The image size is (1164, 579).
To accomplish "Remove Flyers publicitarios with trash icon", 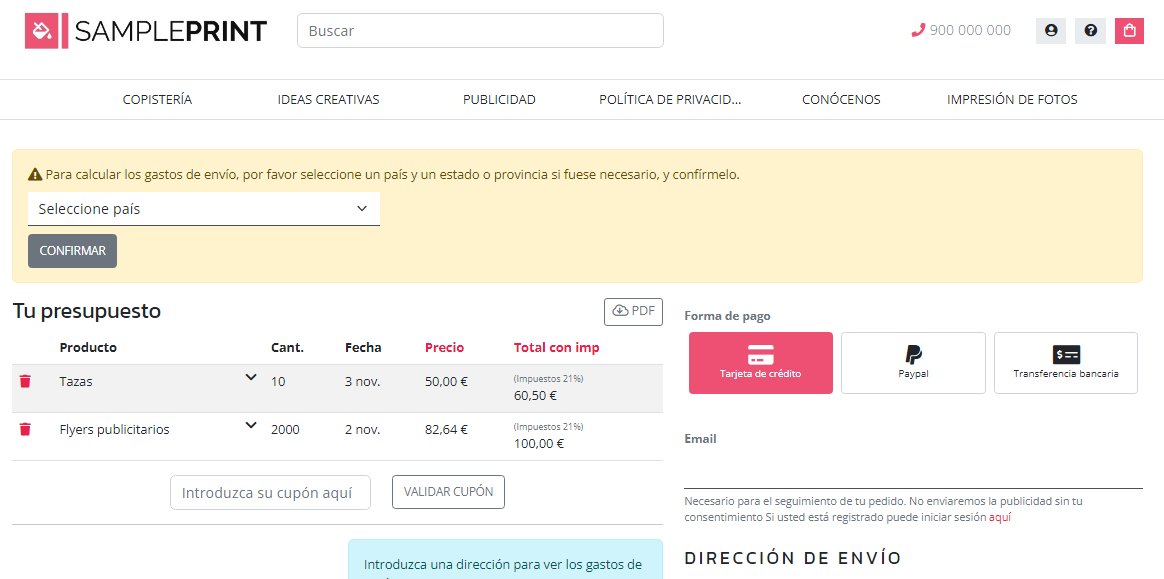I will click(25, 429).
